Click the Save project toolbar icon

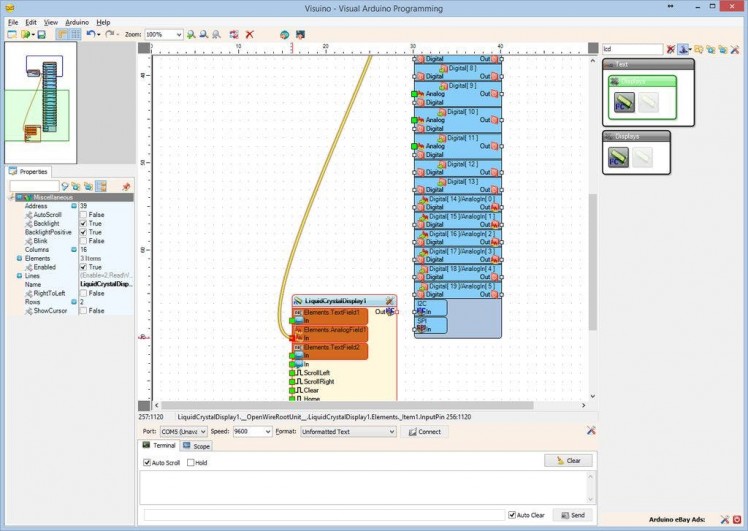41,34
